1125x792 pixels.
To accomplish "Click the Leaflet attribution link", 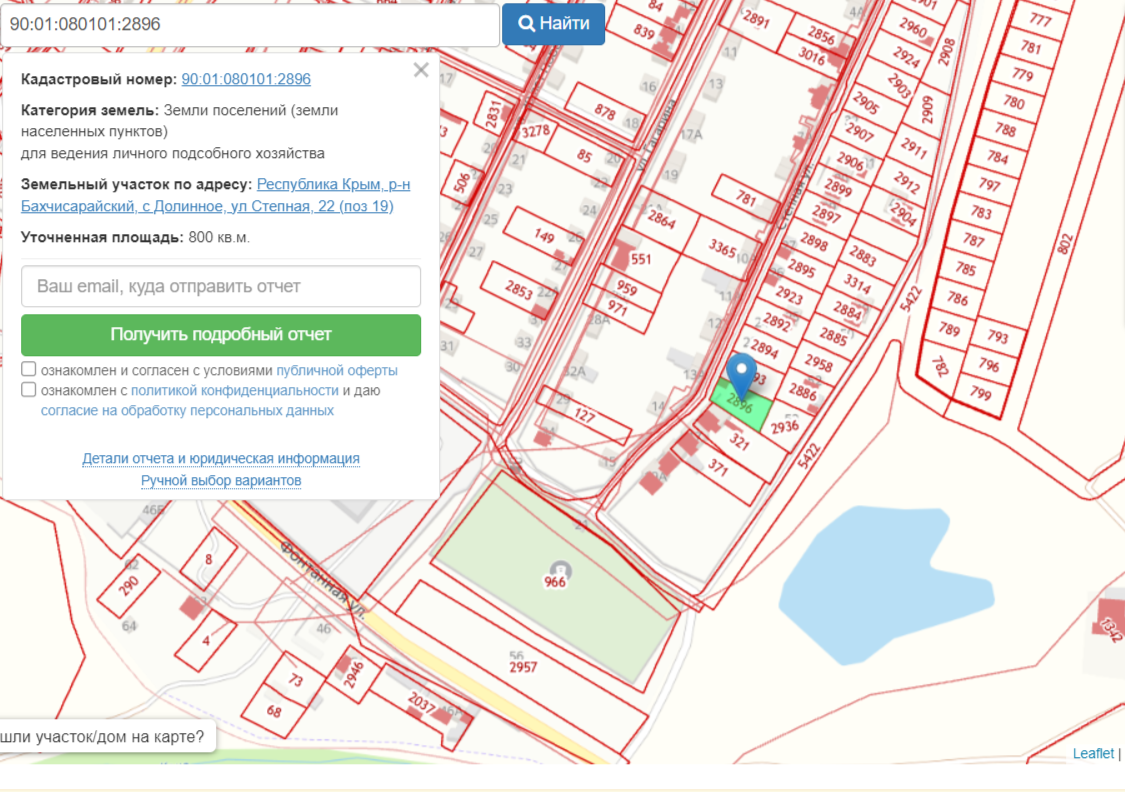I will [x=1092, y=754].
